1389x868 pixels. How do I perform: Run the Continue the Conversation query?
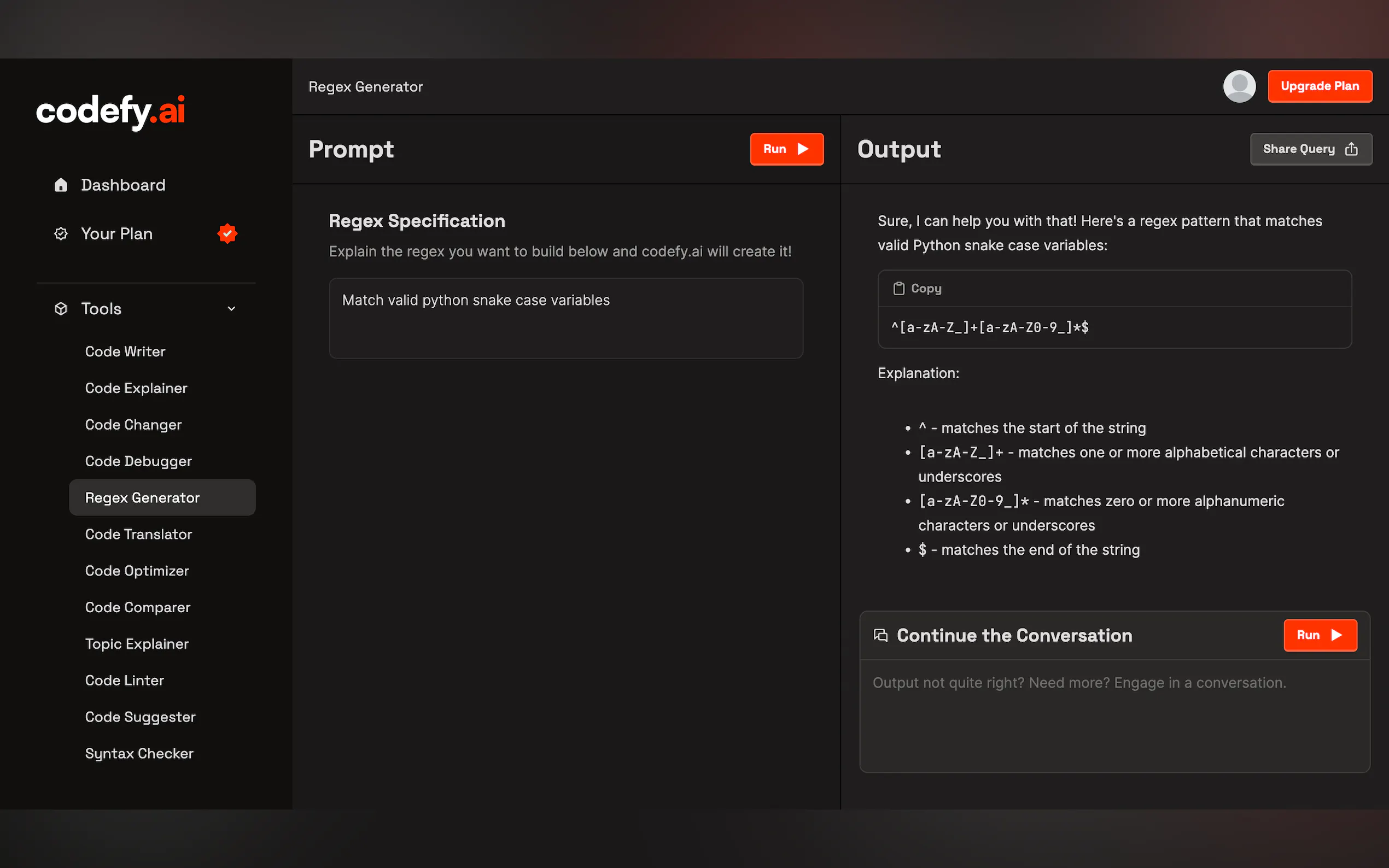1320,635
